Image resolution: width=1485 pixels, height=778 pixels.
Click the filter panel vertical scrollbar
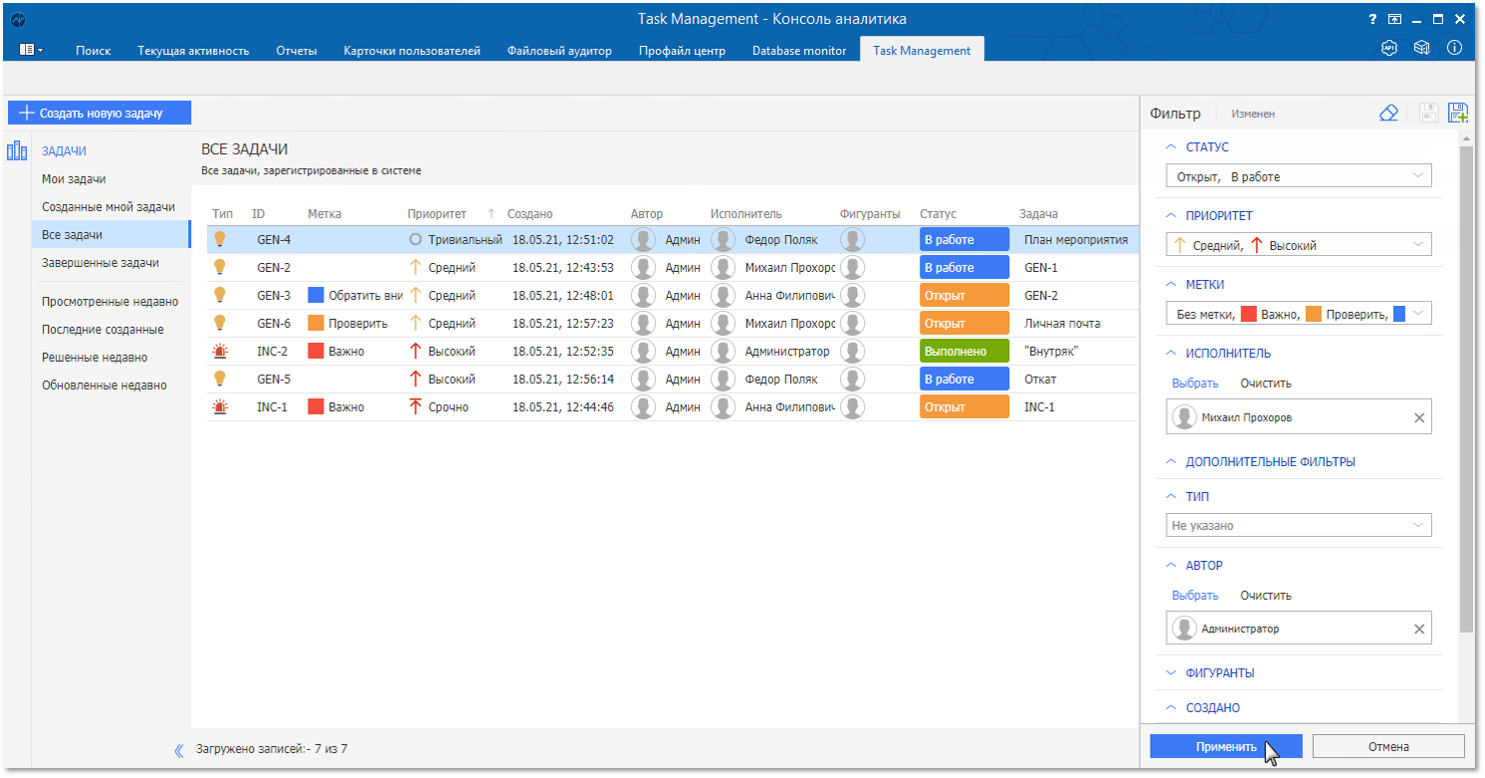[x=1466, y=388]
